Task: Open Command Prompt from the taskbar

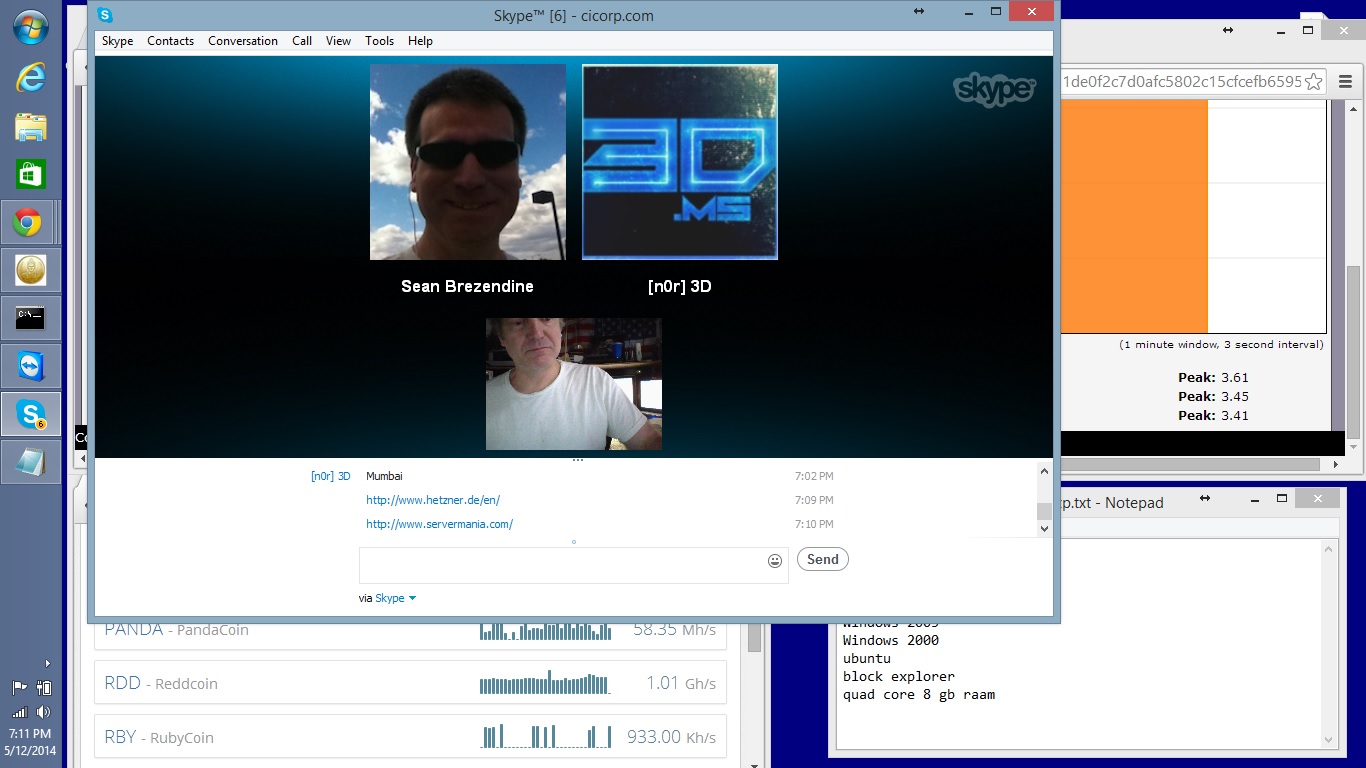Action: coord(30,318)
